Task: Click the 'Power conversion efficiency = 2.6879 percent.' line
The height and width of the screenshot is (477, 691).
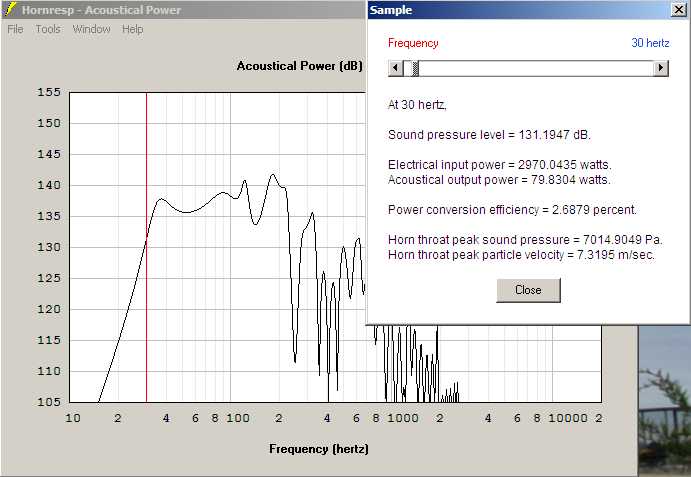Action: tap(513, 210)
